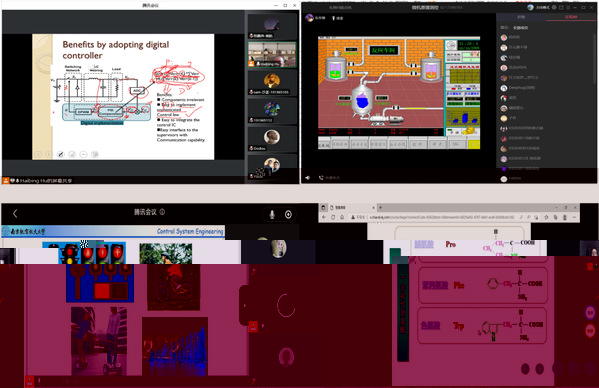Open a new browser tab with plus
Screen dimensions: 599x388
pos(380,207)
